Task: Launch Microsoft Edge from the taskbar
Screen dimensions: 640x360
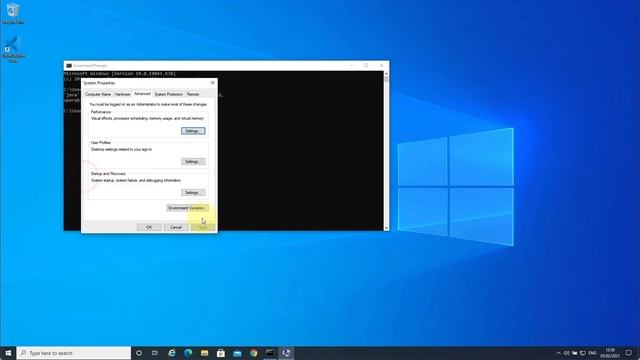Action: pos(188,353)
